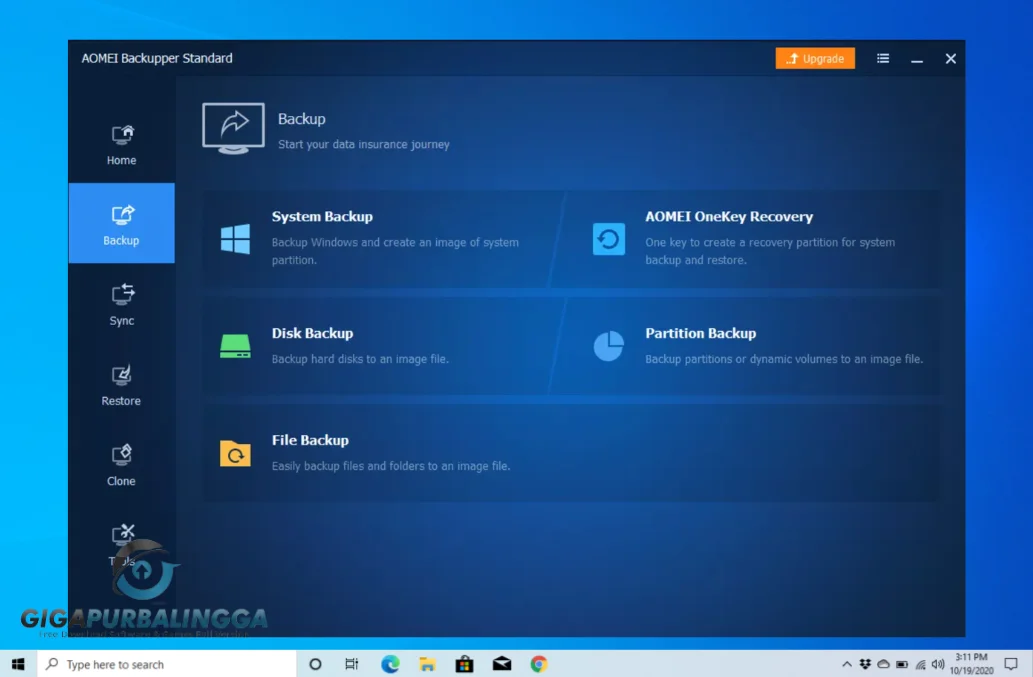The width and height of the screenshot is (1033, 677).
Task: Minimize the AOMEI Backupper window
Action: (x=917, y=59)
